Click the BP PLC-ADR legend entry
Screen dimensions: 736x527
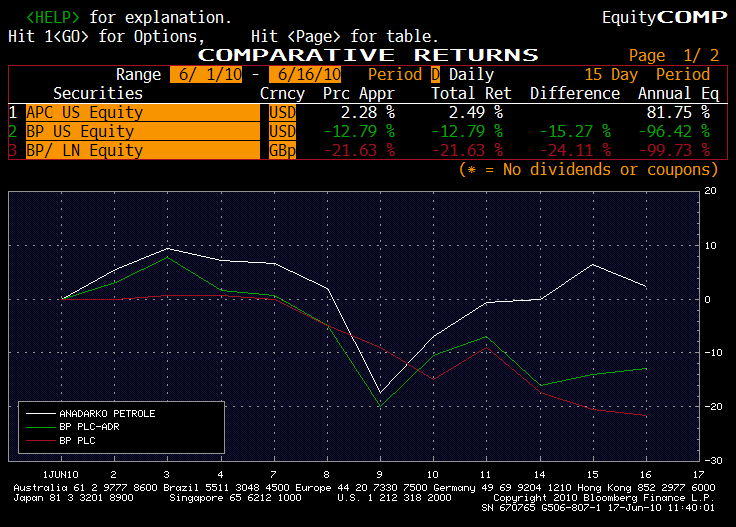[x=97, y=426]
